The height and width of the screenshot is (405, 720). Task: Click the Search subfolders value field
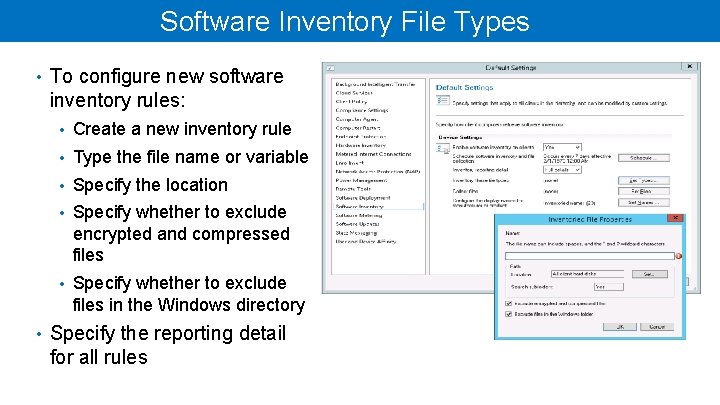(609, 287)
